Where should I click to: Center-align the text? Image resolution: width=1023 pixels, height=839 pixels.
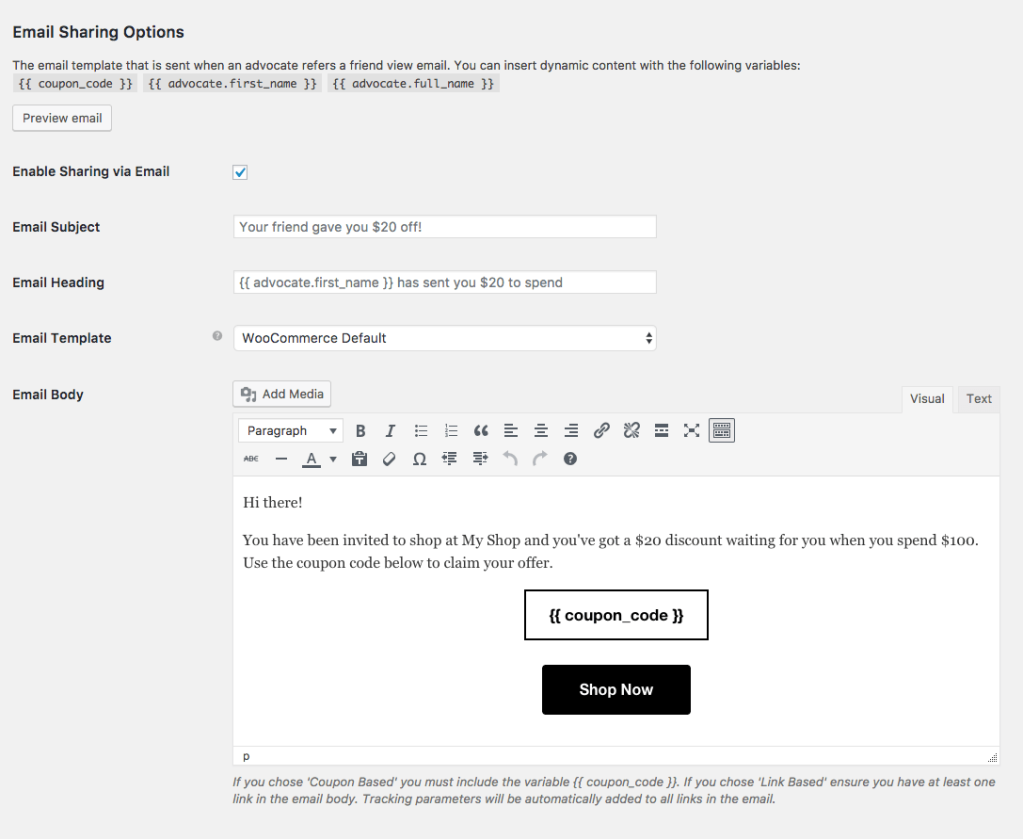541,431
